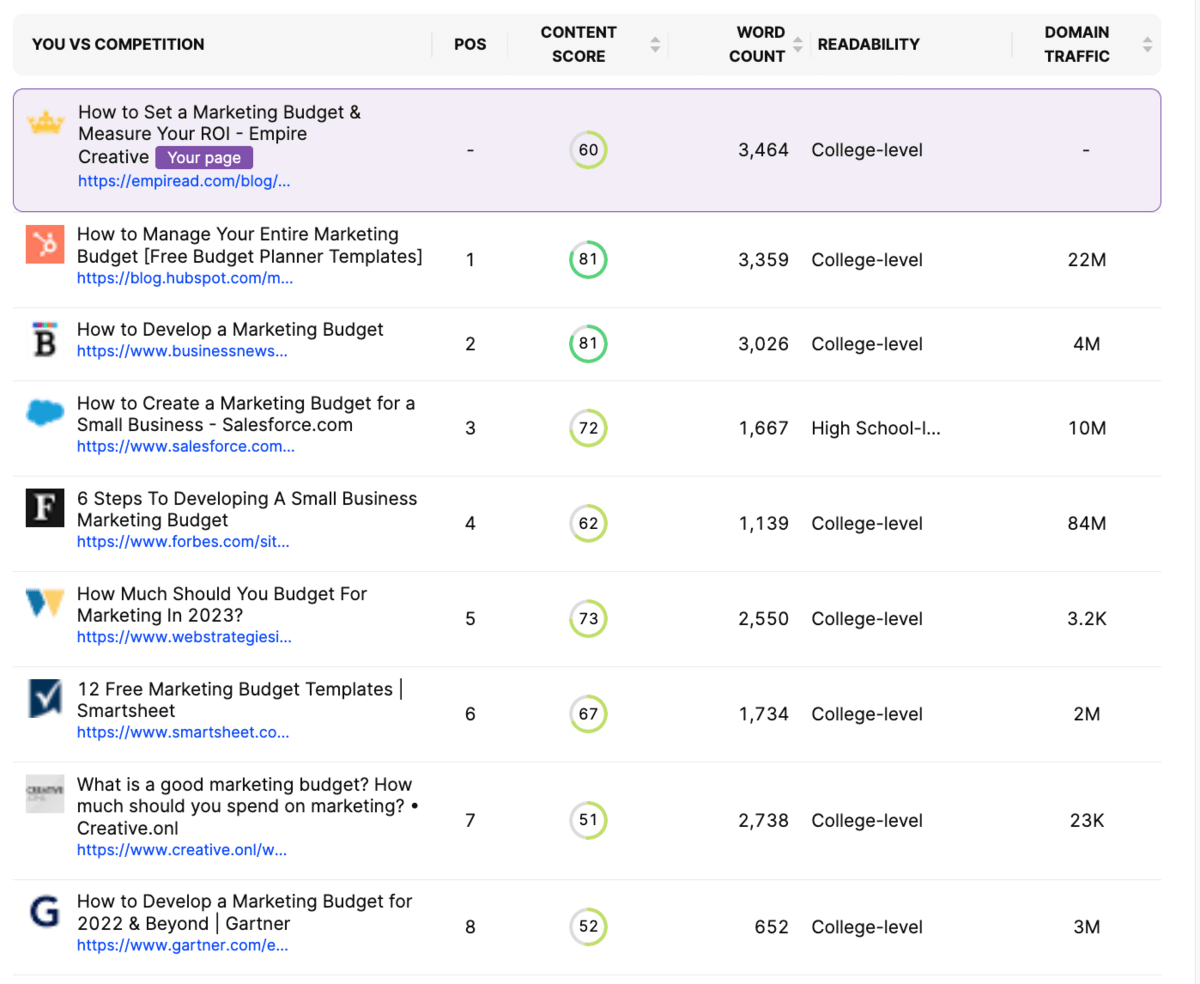1200x984 pixels.
Task: Click the Creative.onl content score 51 gauge
Action: tap(588, 821)
